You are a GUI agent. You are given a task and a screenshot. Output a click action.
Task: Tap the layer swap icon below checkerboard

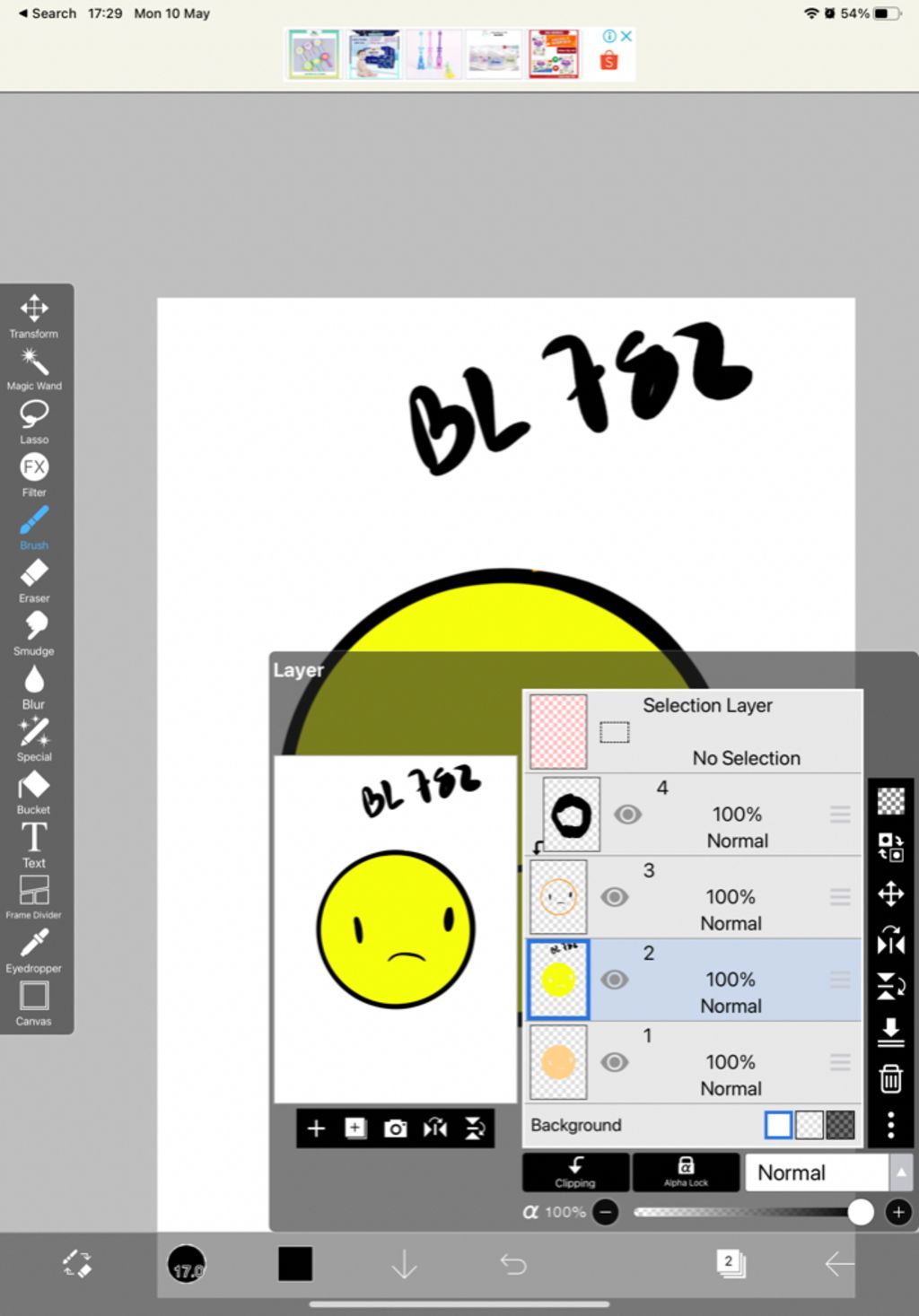[x=890, y=847]
